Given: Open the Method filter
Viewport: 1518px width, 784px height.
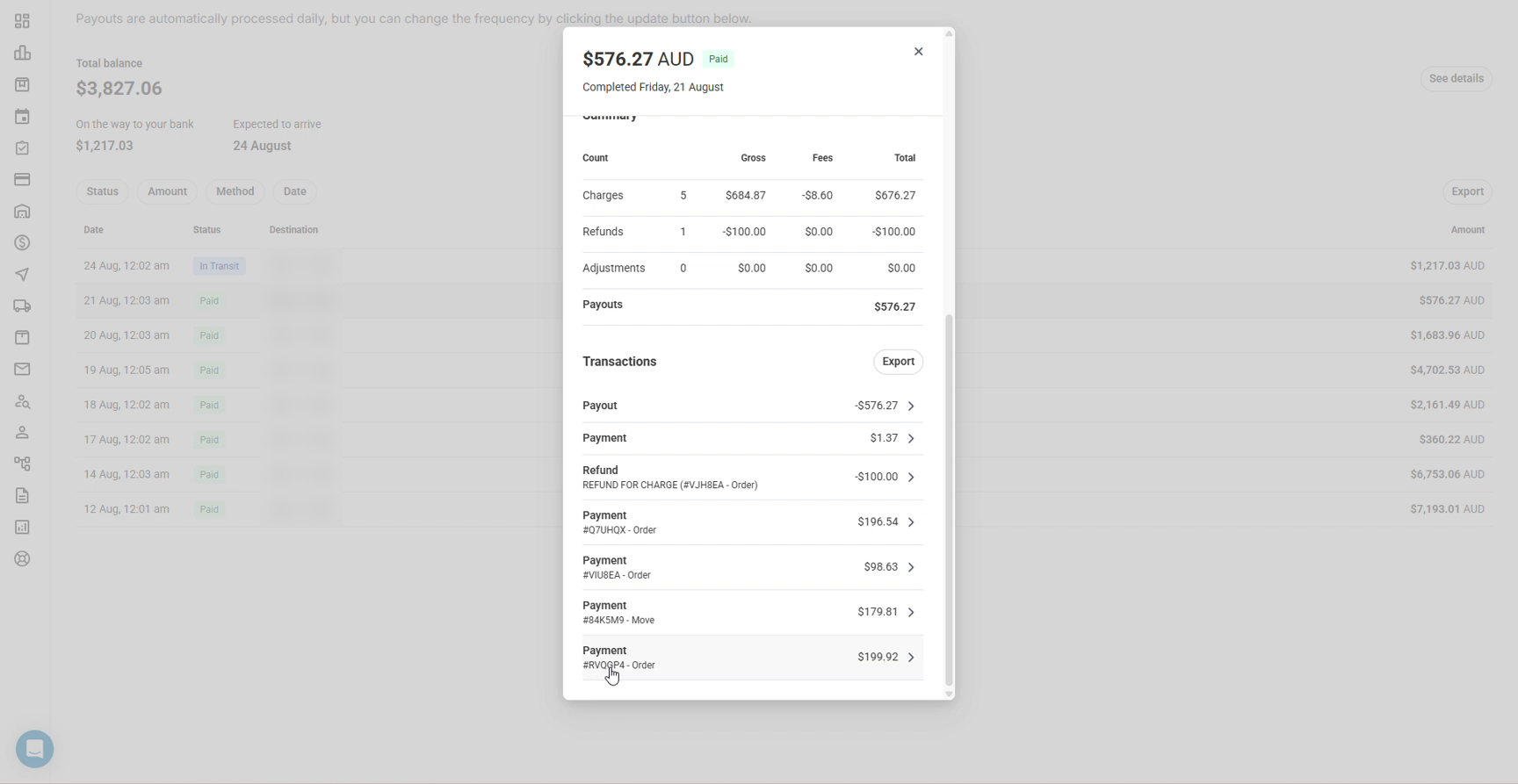Looking at the screenshot, I should pyautogui.click(x=235, y=191).
